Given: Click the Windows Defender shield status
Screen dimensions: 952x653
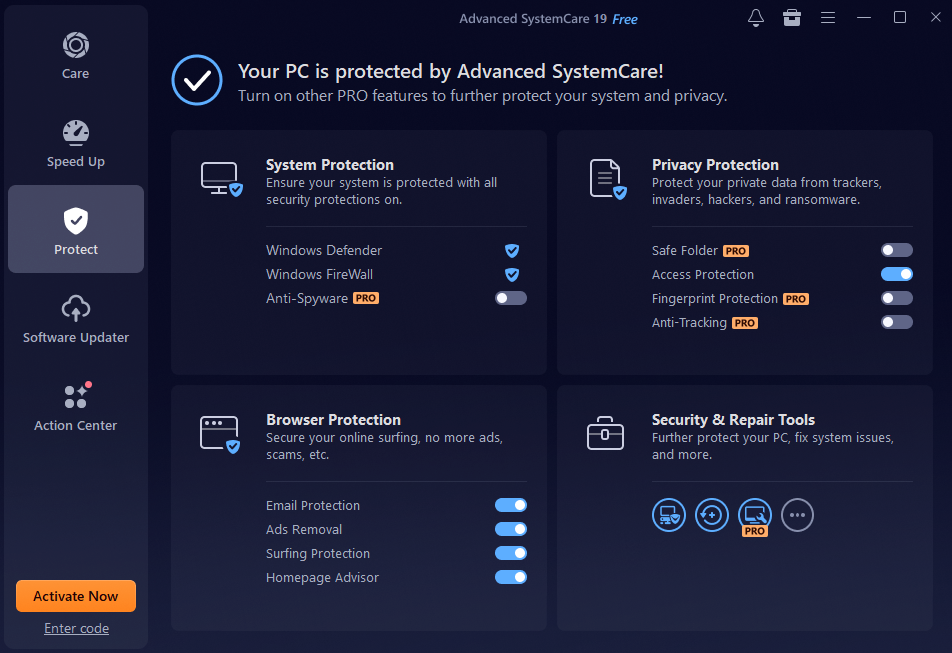Looking at the screenshot, I should click(512, 250).
